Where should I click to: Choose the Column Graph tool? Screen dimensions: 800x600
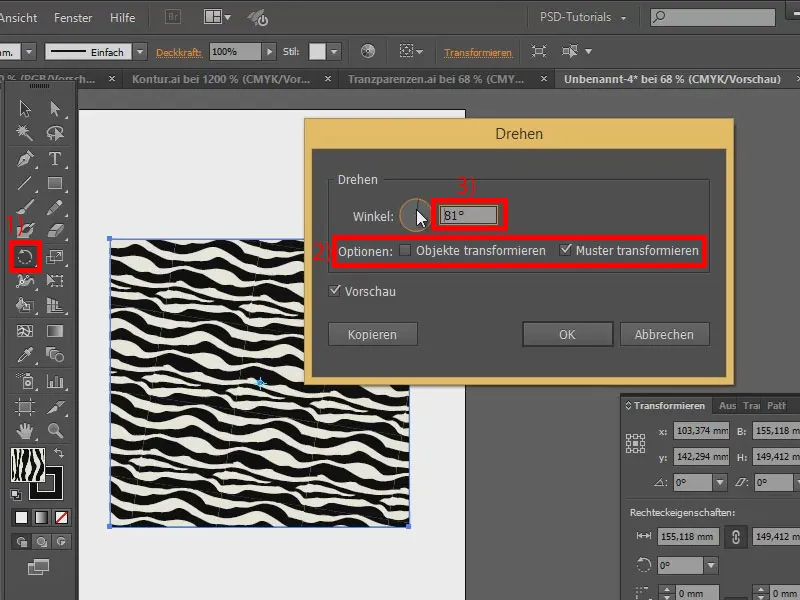pos(55,381)
